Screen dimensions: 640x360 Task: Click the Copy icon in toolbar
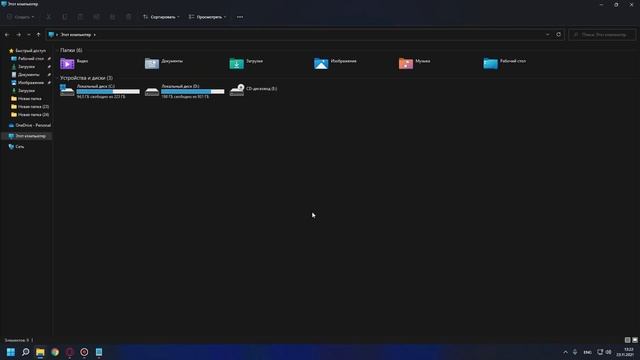[x=64, y=17]
